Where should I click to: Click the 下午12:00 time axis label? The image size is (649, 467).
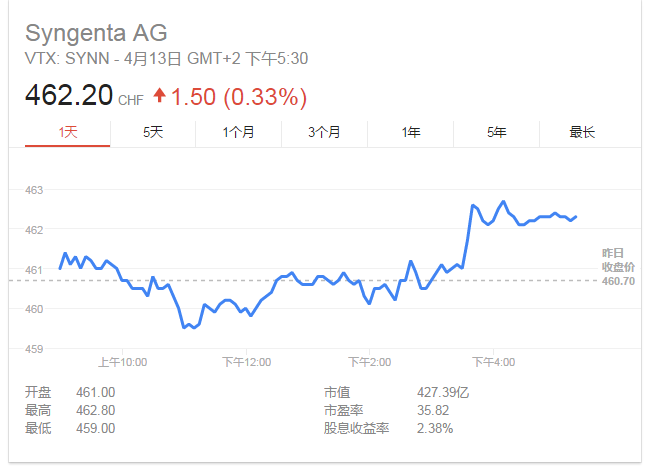[x=247, y=362]
